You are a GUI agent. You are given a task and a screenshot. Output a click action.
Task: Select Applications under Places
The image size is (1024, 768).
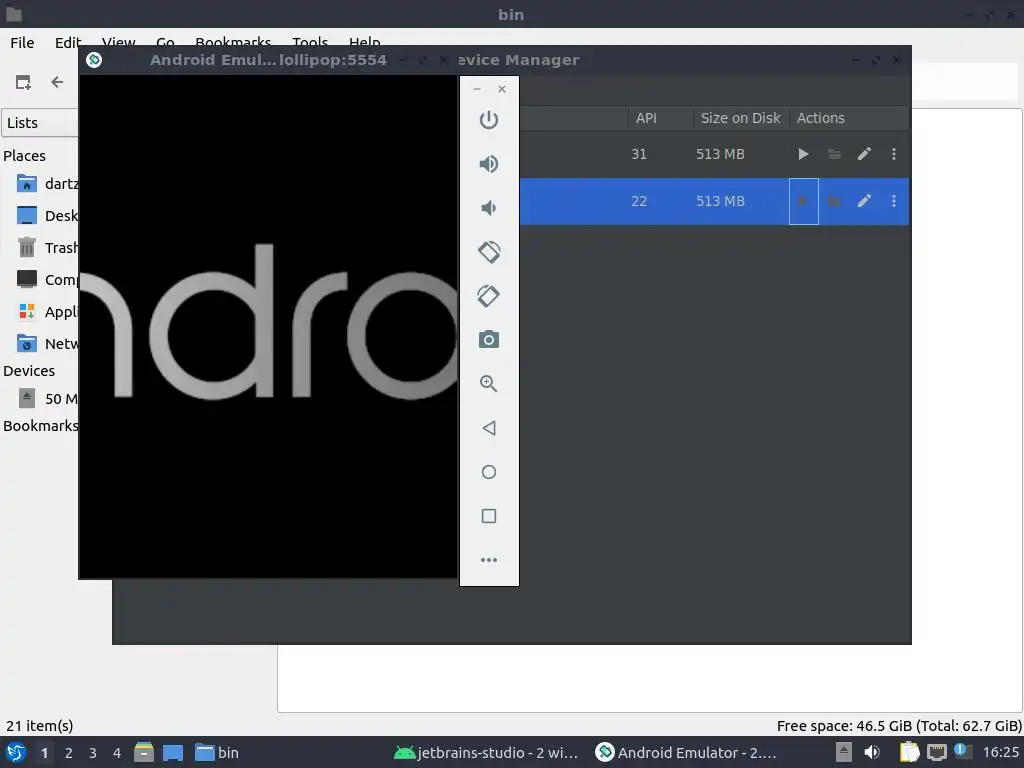pos(46,312)
